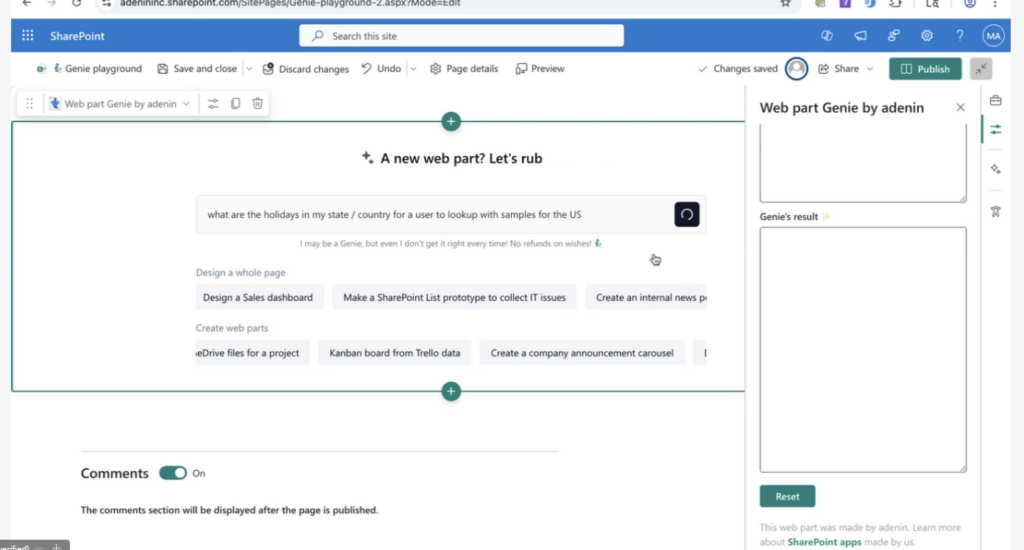Open the MA account avatar
Viewport: 1024px width, 550px height.
point(993,36)
